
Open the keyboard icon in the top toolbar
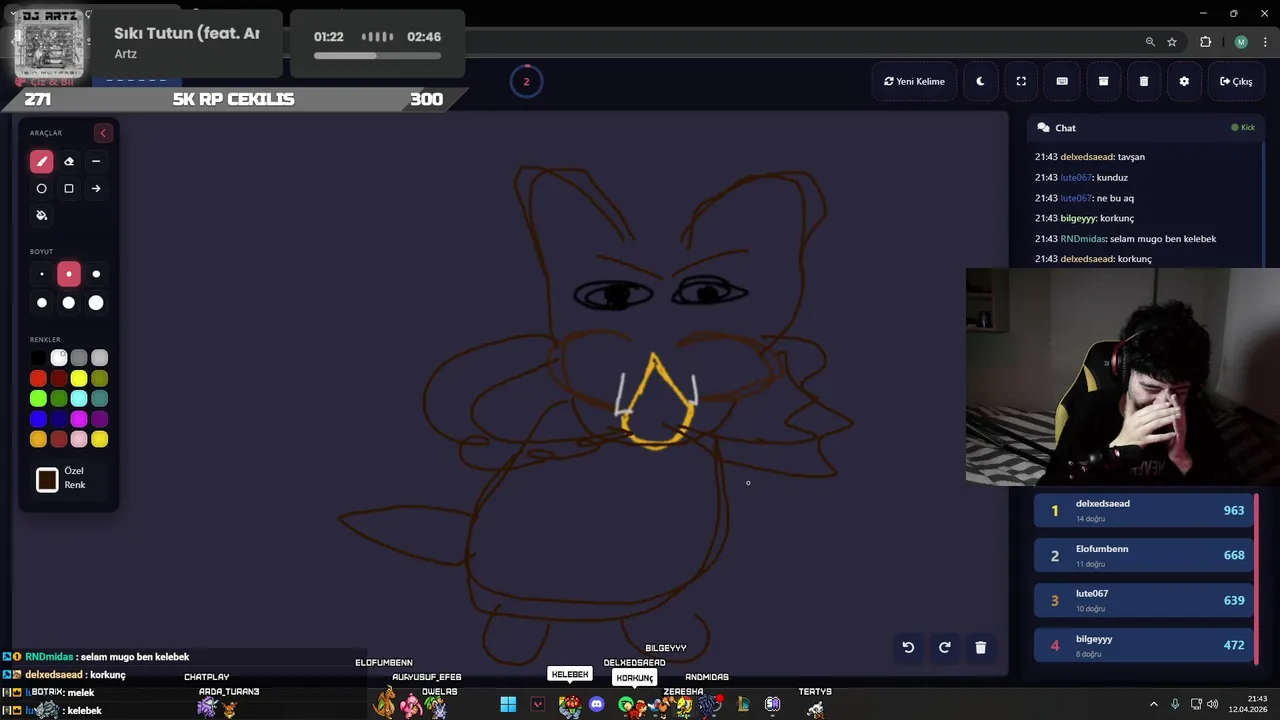tap(1062, 81)
